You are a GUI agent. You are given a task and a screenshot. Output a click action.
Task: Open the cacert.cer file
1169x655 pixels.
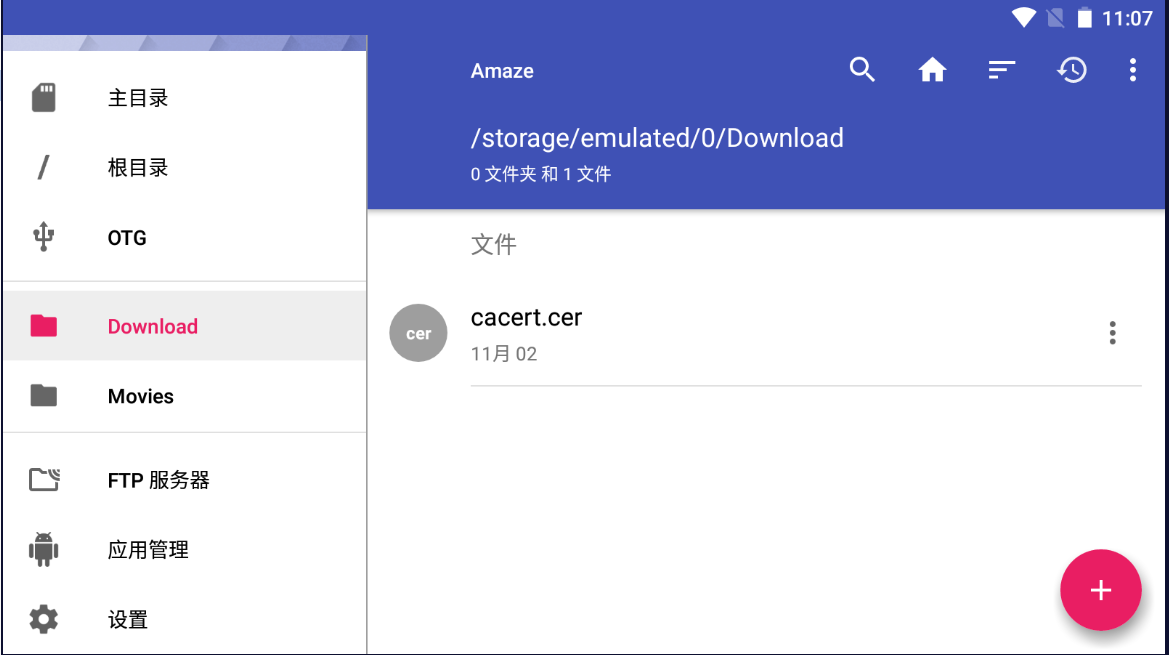(526, 318)
